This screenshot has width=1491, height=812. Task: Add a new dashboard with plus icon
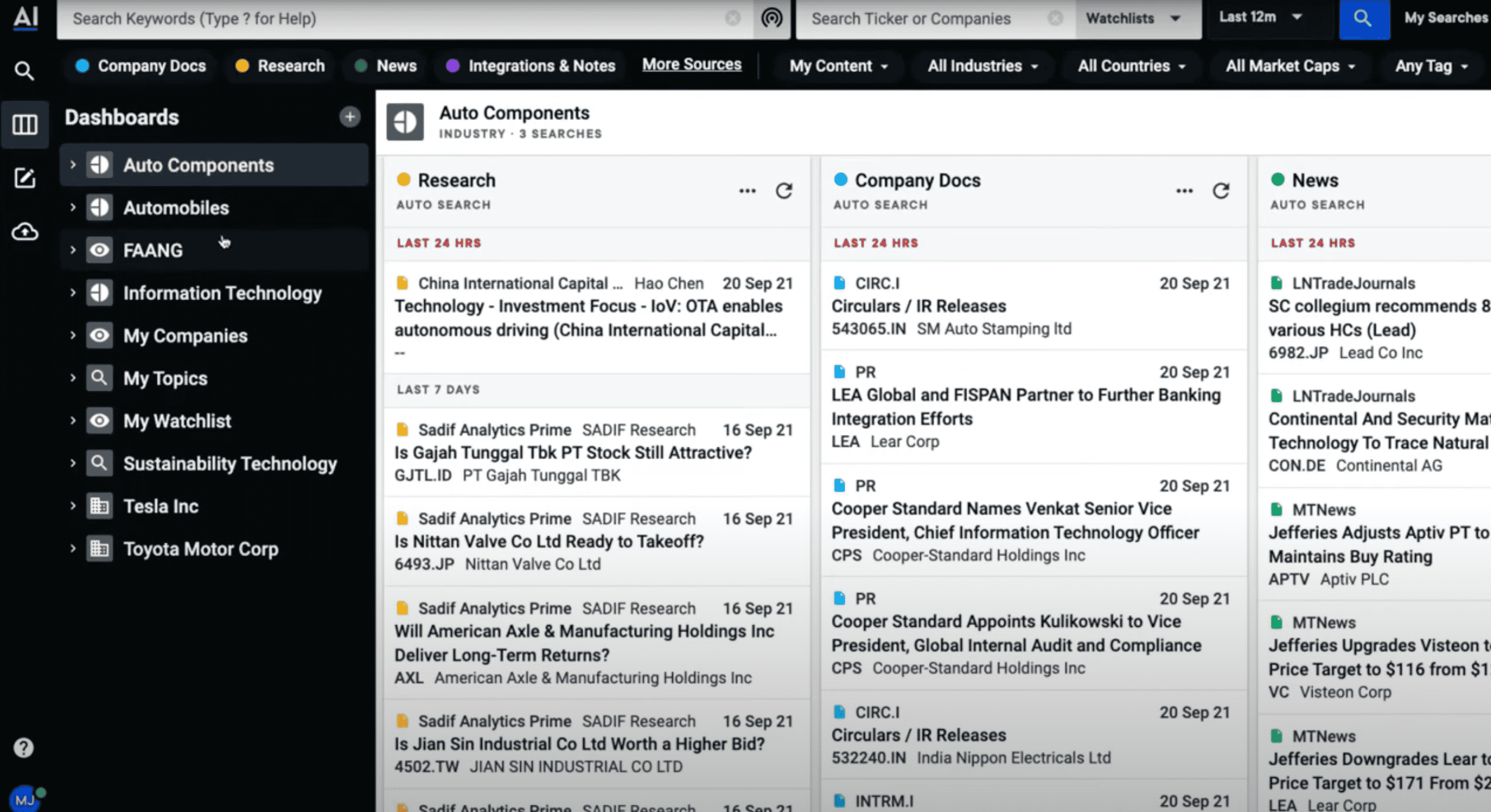click(349, 117)
